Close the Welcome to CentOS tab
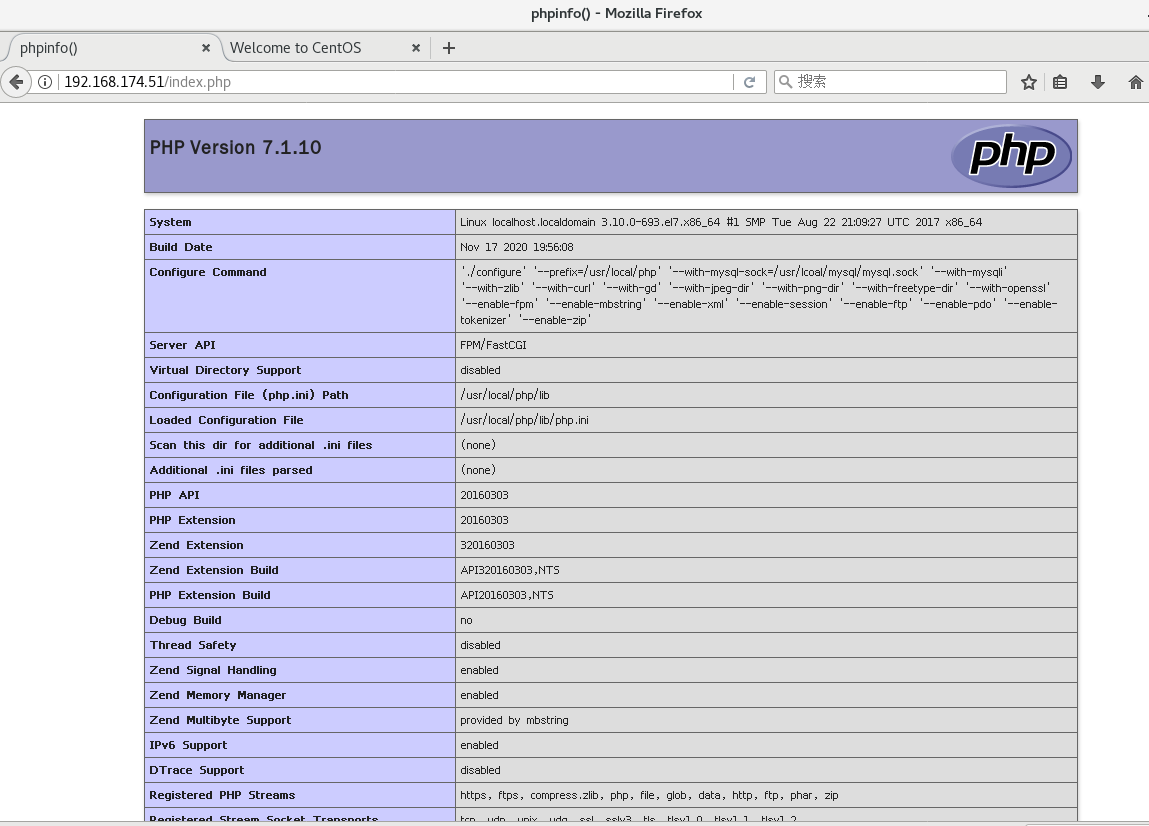 415,48
